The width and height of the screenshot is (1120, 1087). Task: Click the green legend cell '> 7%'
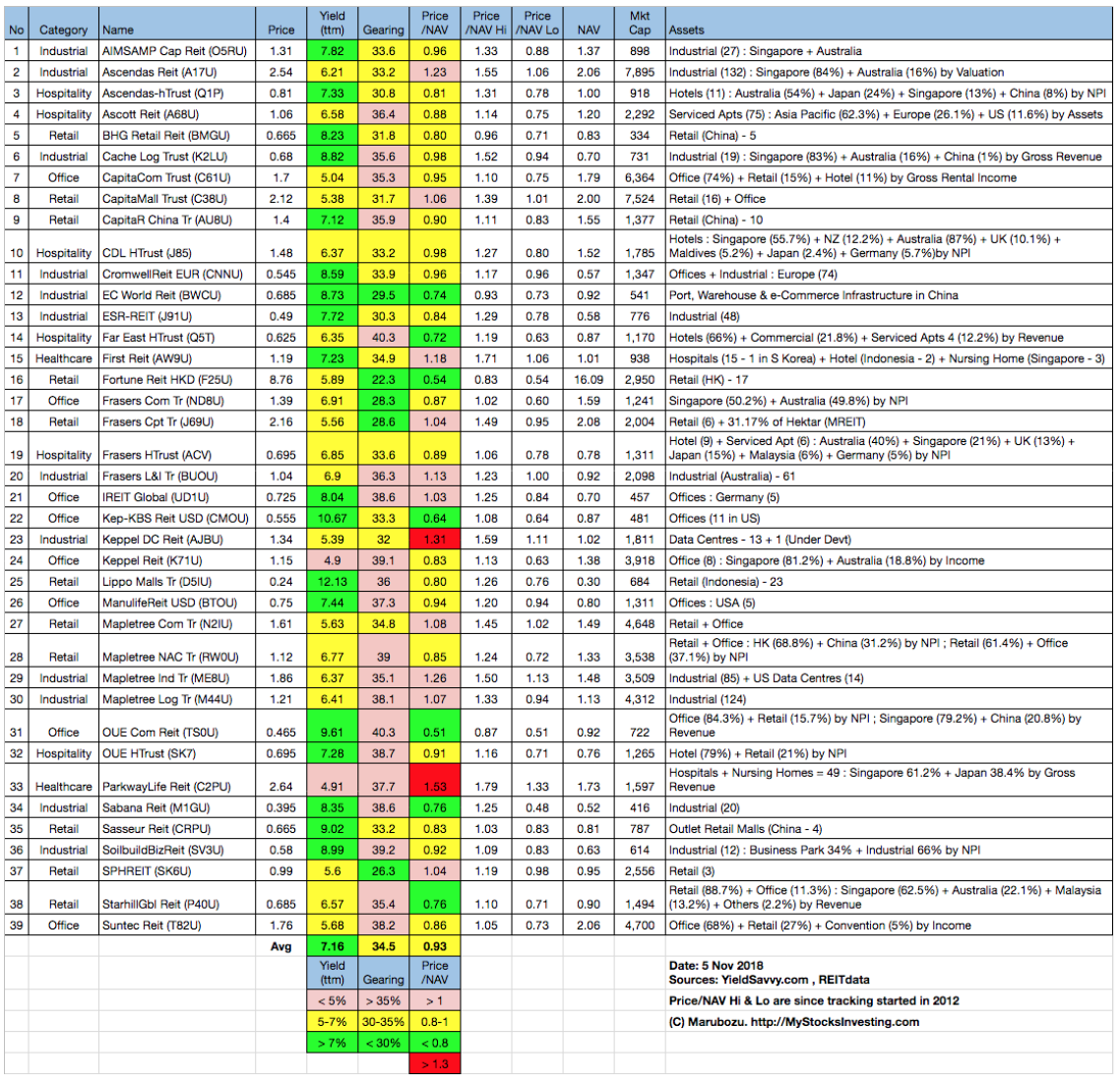[x=332, y=1043]
